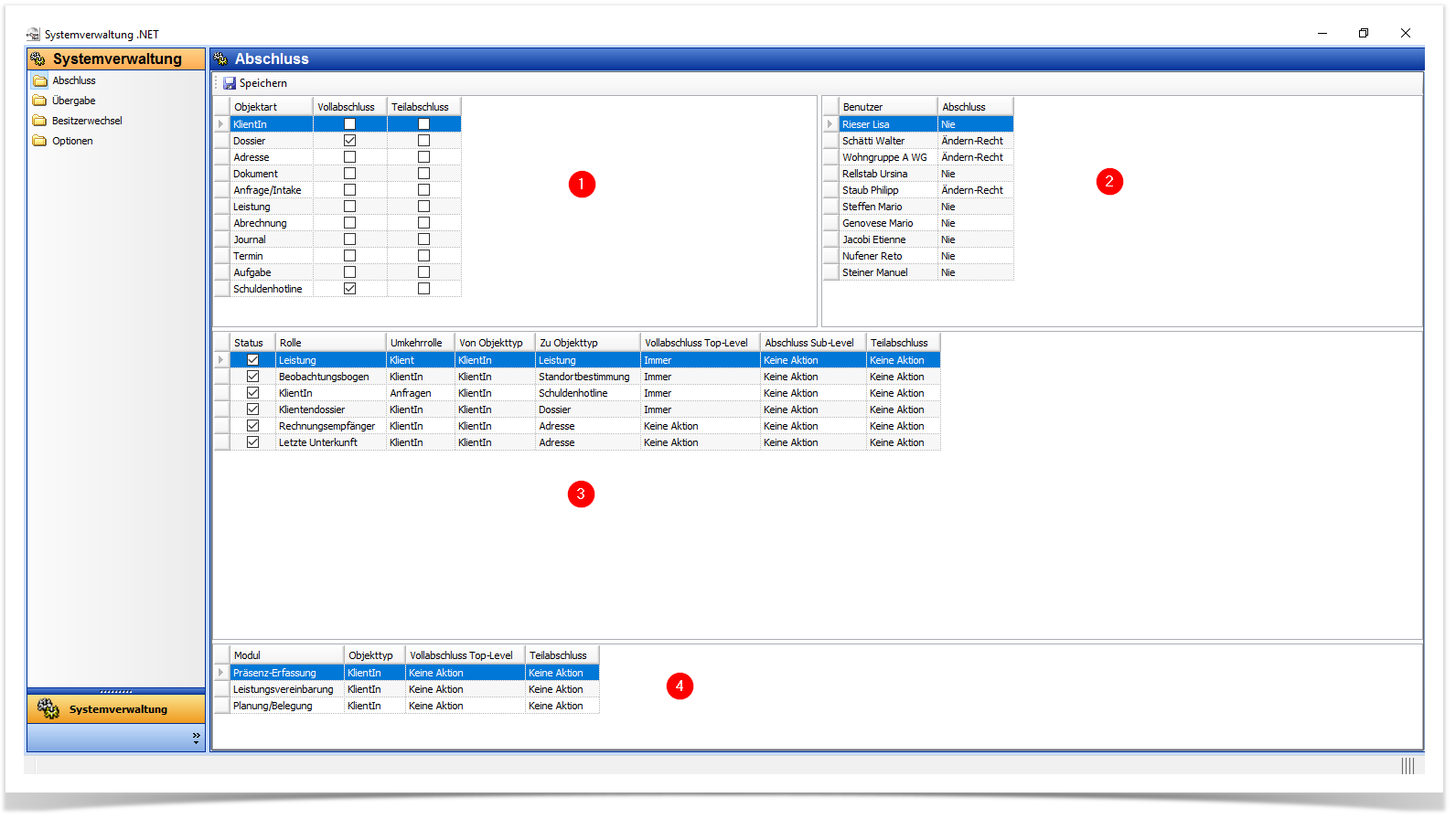Select Übergabe in the sidebar menu
The width and height of the screenshot is (1456, 819).
point(74,101)
